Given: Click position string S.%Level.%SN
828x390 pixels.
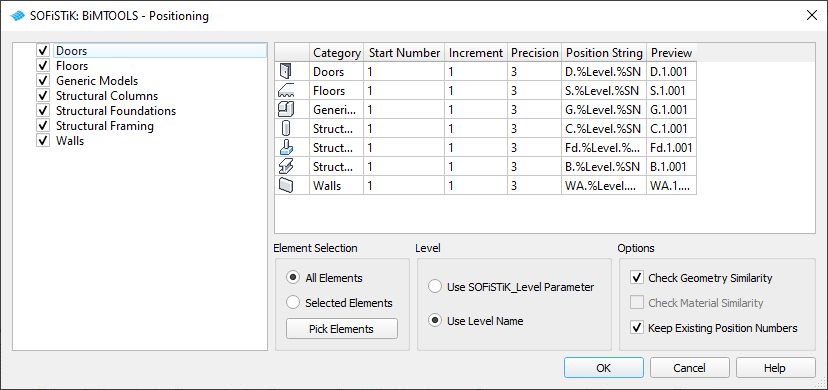Looking at the screenshot, I should pos(604,91).
